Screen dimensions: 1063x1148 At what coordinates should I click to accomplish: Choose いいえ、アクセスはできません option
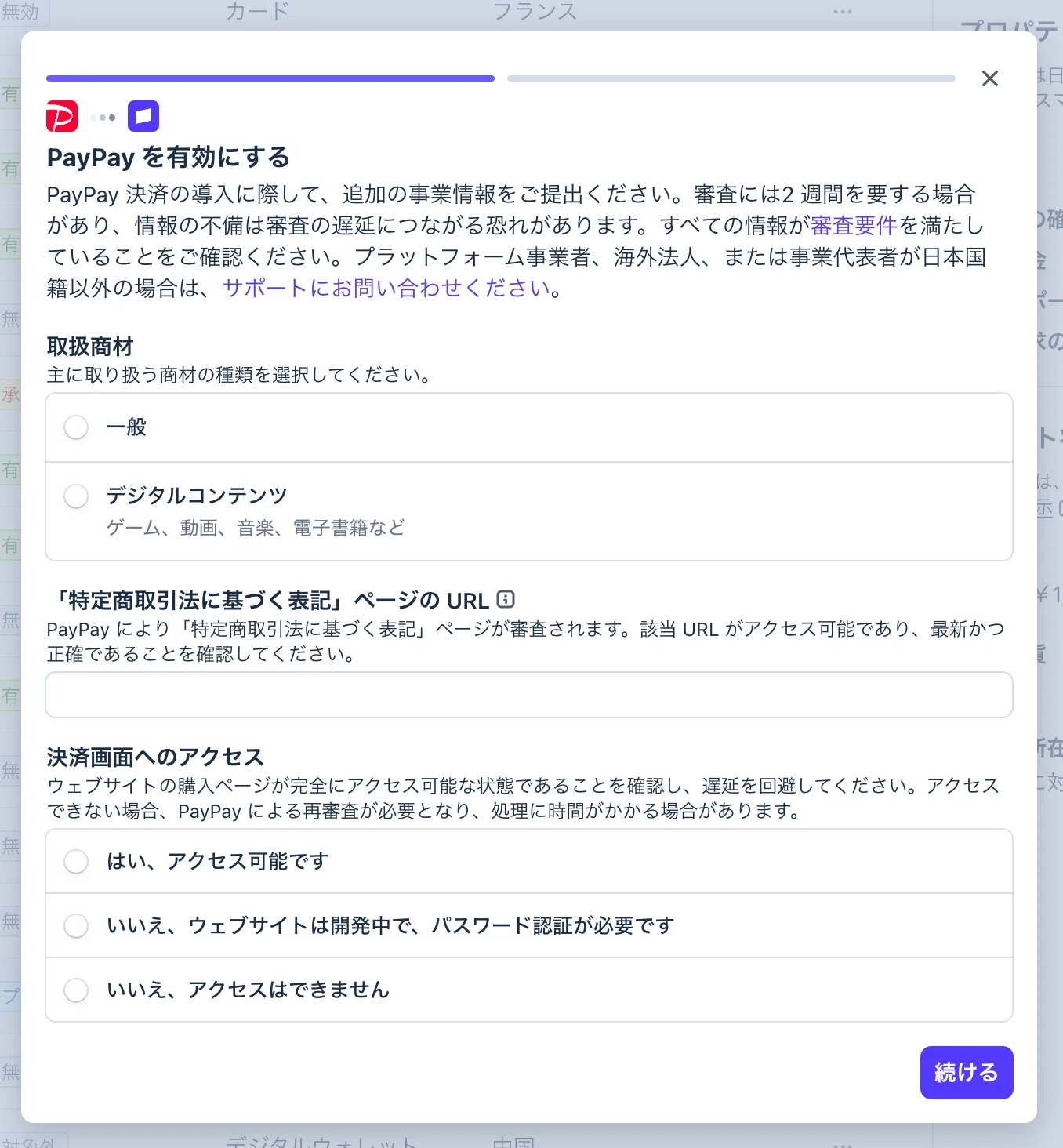[x=76, y=990]
